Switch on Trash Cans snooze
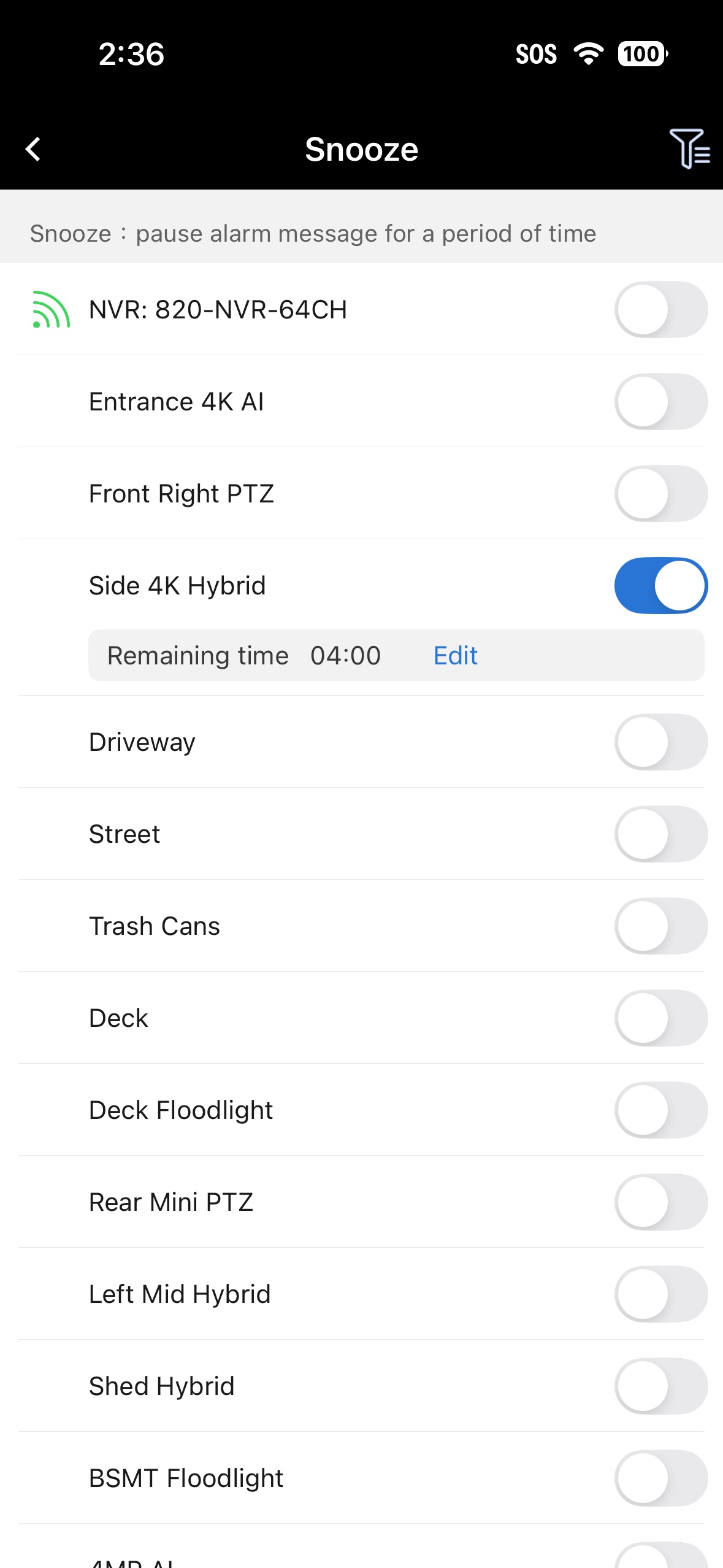 (x=661, y=926)
